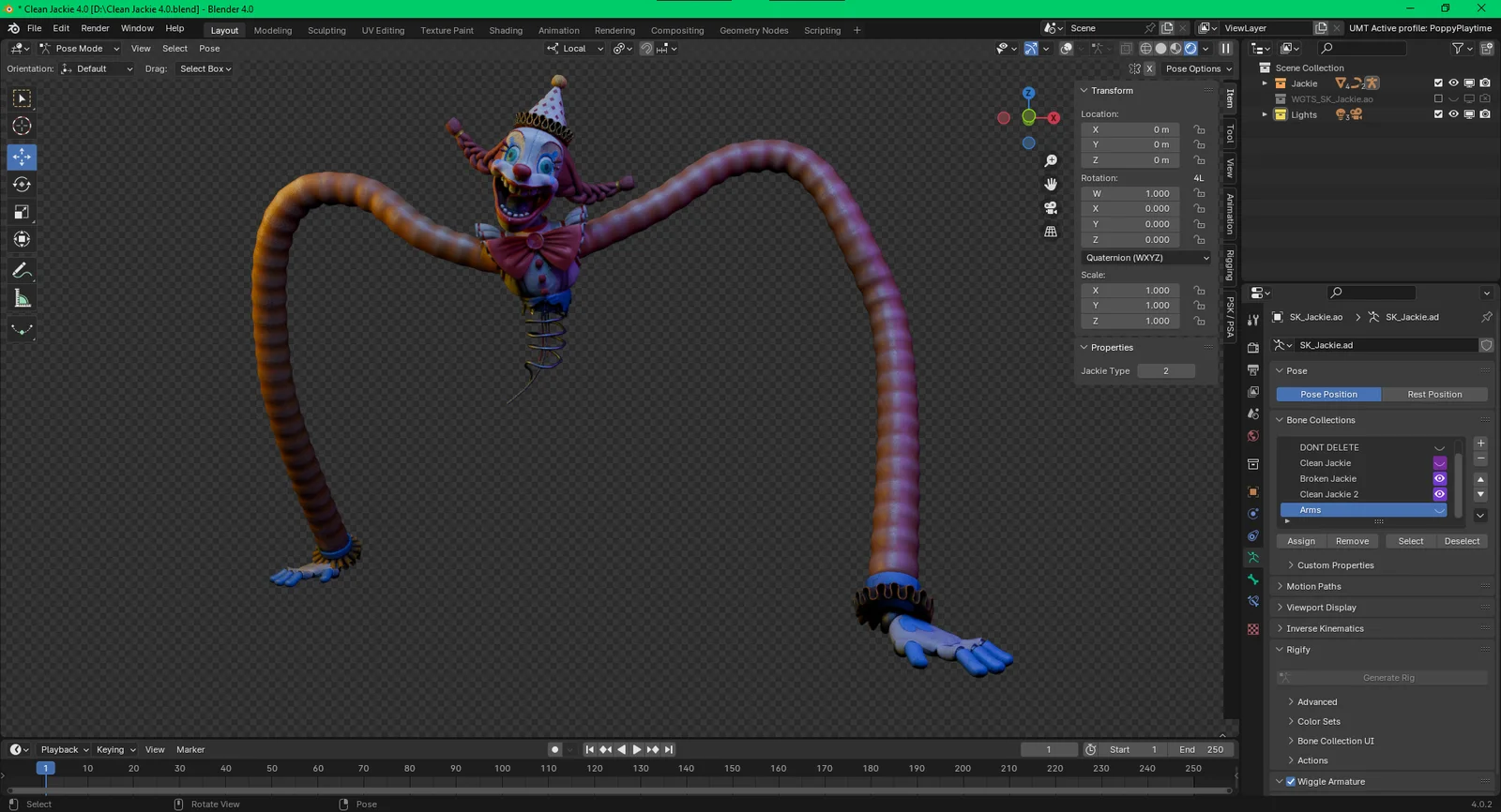Open the Pose Mode dropdown
The width and height of the screenshot is (1501, 812).
(x=79, y=49)
